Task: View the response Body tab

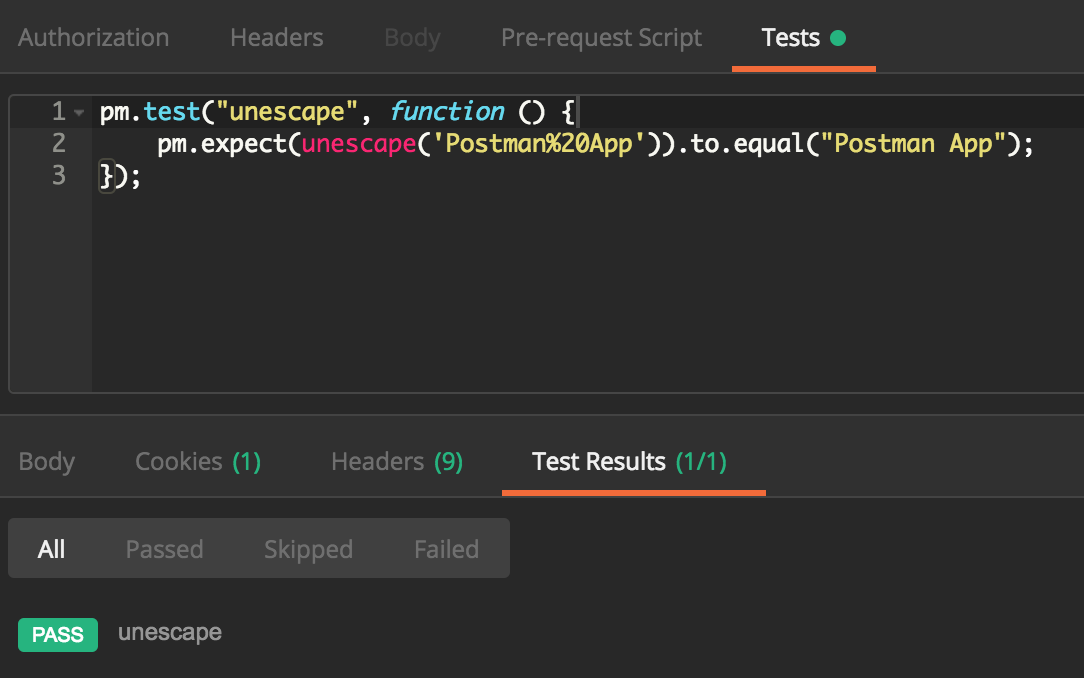Action: tap(46, 461)
